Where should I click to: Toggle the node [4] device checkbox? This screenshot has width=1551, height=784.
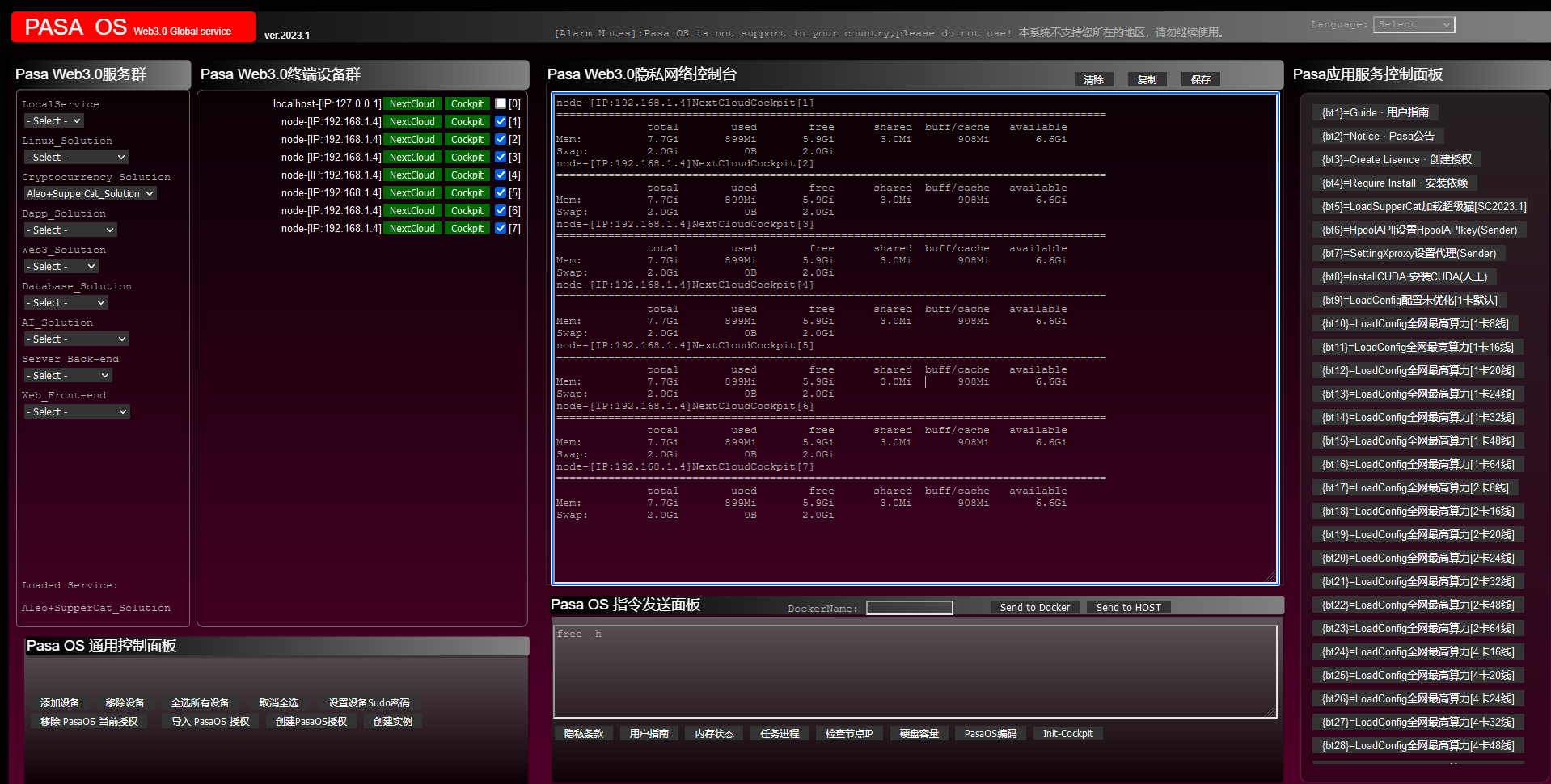[501, 175]
